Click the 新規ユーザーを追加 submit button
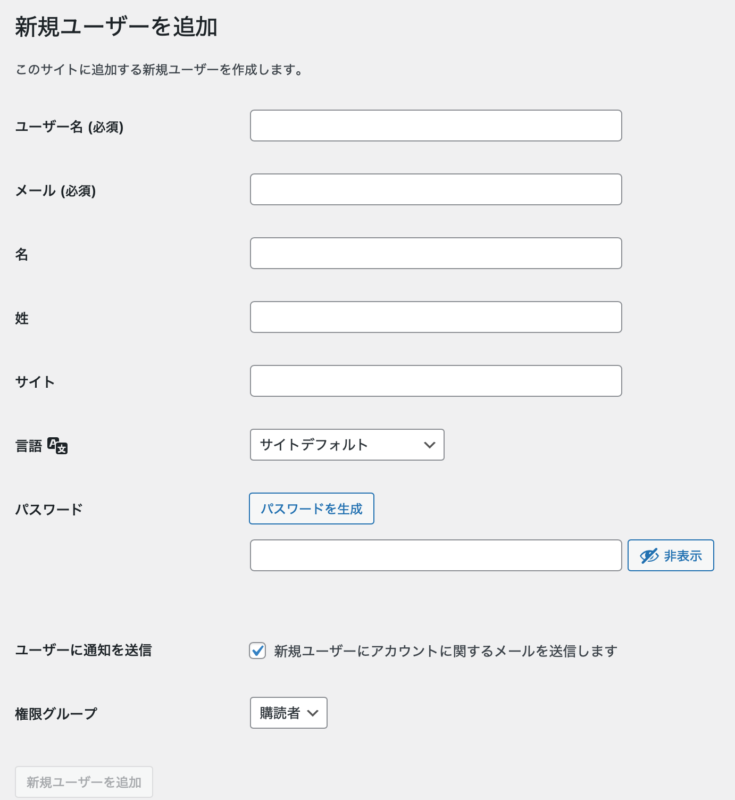The height and width of the screenshot is (800, 735). pos(84,782)
